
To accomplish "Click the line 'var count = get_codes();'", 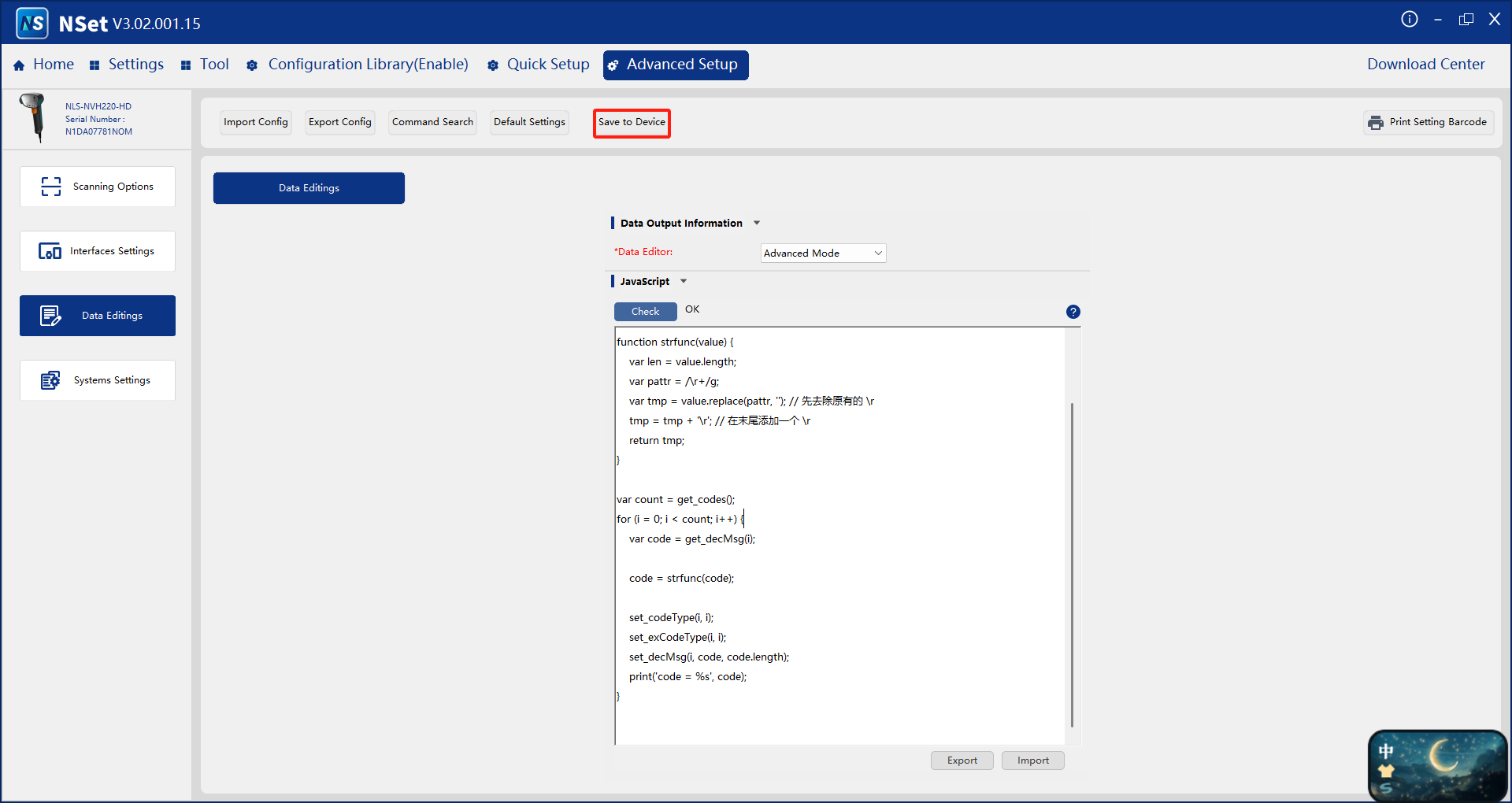I will pos(676,500).
